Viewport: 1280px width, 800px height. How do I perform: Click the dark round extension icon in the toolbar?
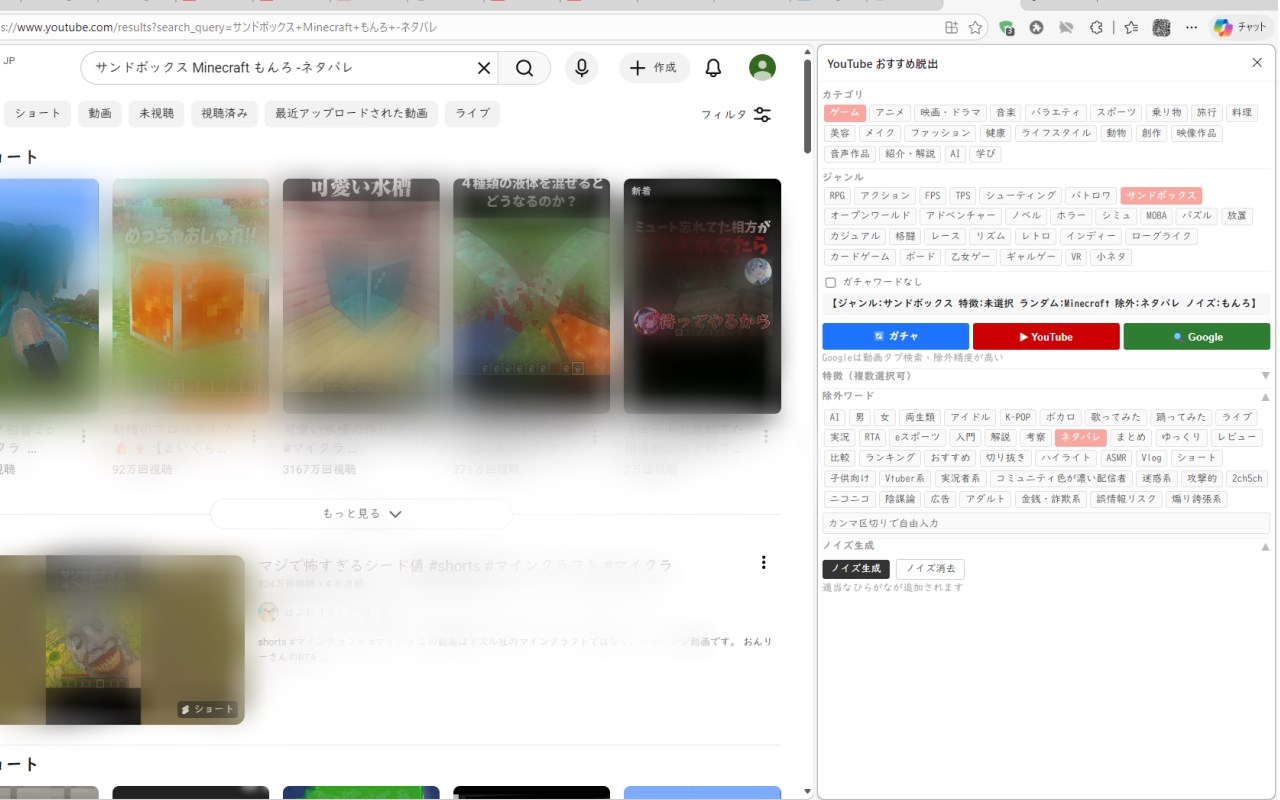coord(1037,28)
